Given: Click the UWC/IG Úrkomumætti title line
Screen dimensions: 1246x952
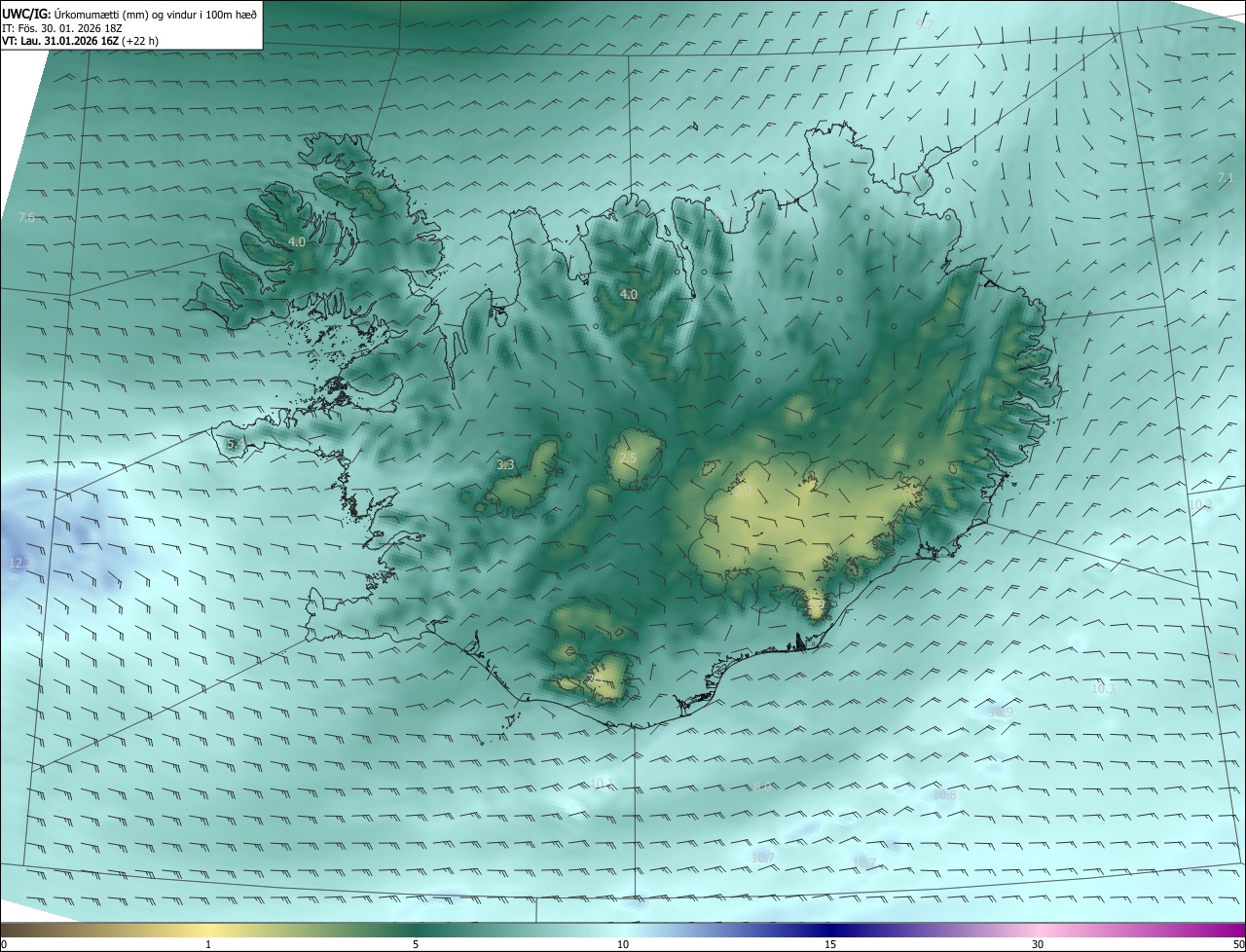Looking at the screenshot, I should pos(130,14).
